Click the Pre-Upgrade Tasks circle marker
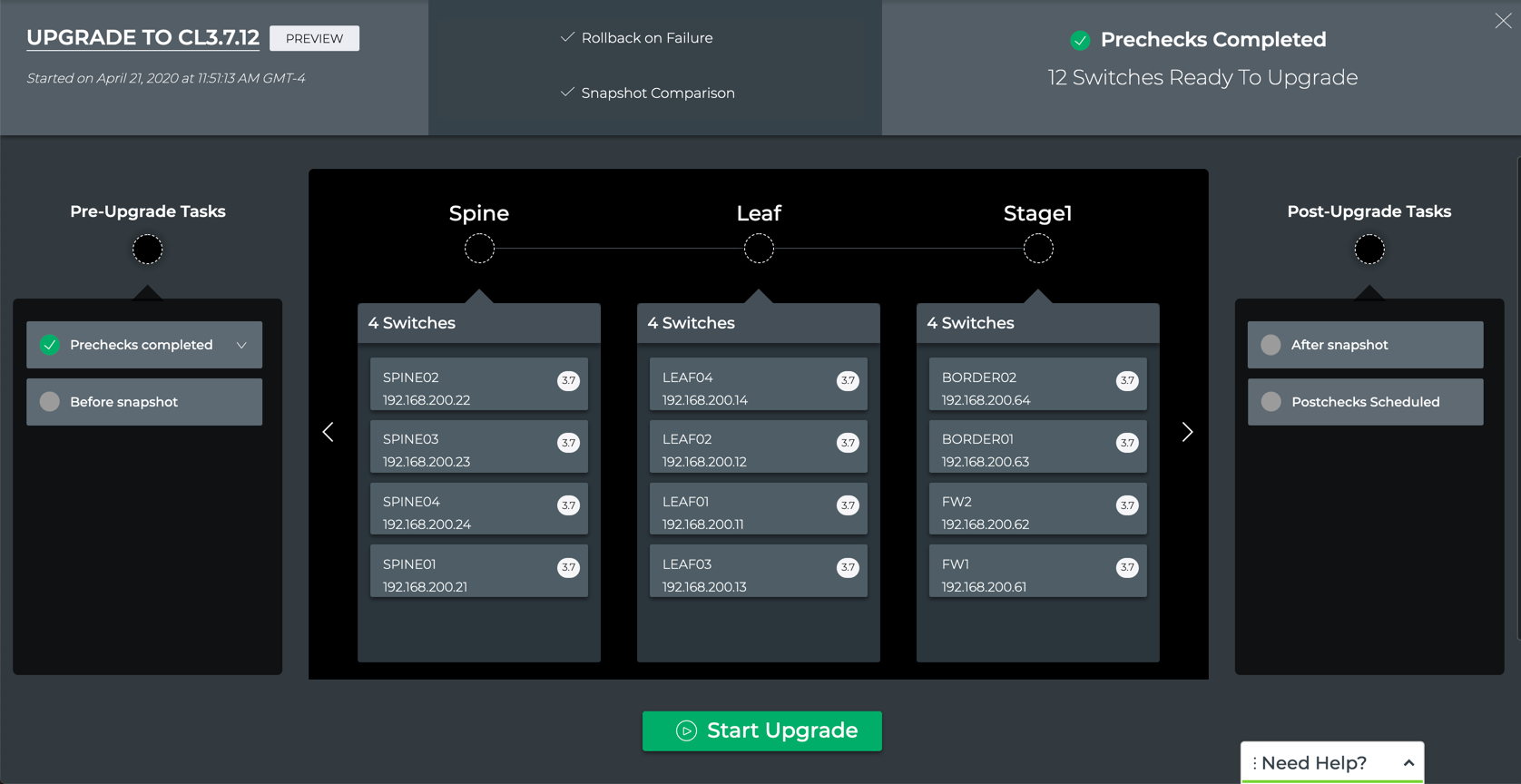 click(x=148, y=249)
